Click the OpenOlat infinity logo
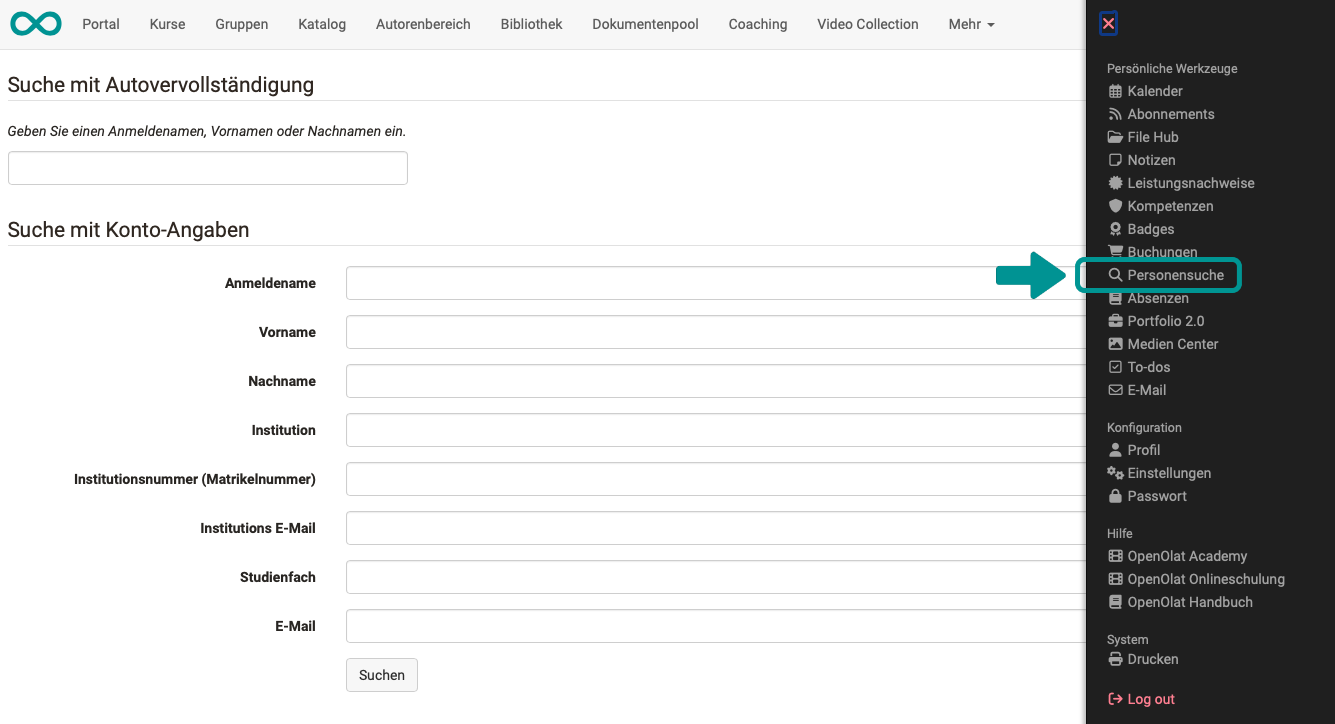The width and height of the screenshot is (1335, 724). (36, 24)
